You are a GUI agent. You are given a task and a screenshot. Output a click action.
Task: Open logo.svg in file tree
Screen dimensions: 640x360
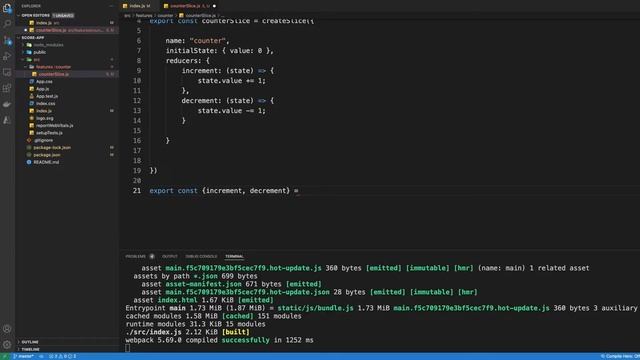click(x=44, y=118)
